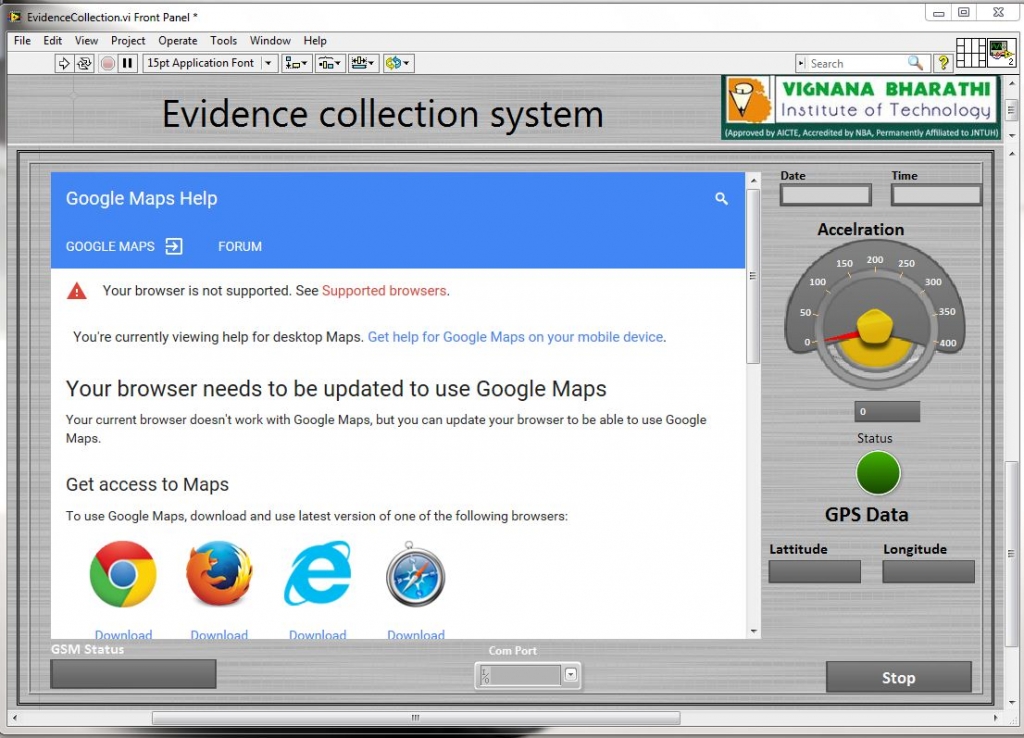Click the Pause button in toolbar
The width and height of the screenshot is (1024, 738).
coord(127,63)
